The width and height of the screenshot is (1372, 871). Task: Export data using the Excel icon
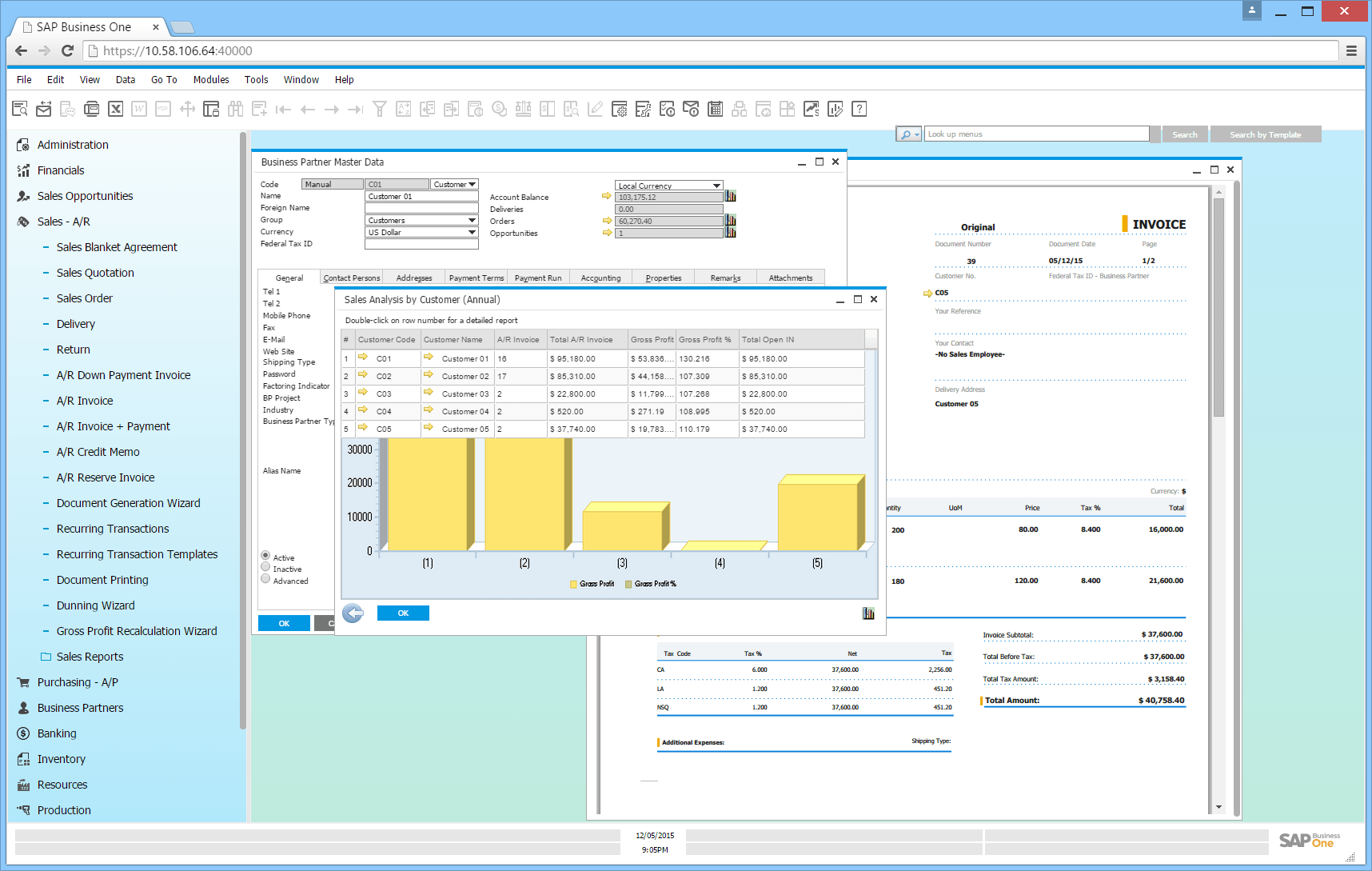tap(115, 109)
